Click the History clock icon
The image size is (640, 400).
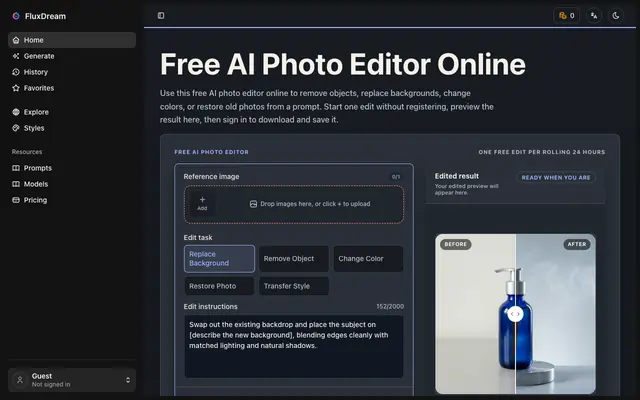(16, 72)
